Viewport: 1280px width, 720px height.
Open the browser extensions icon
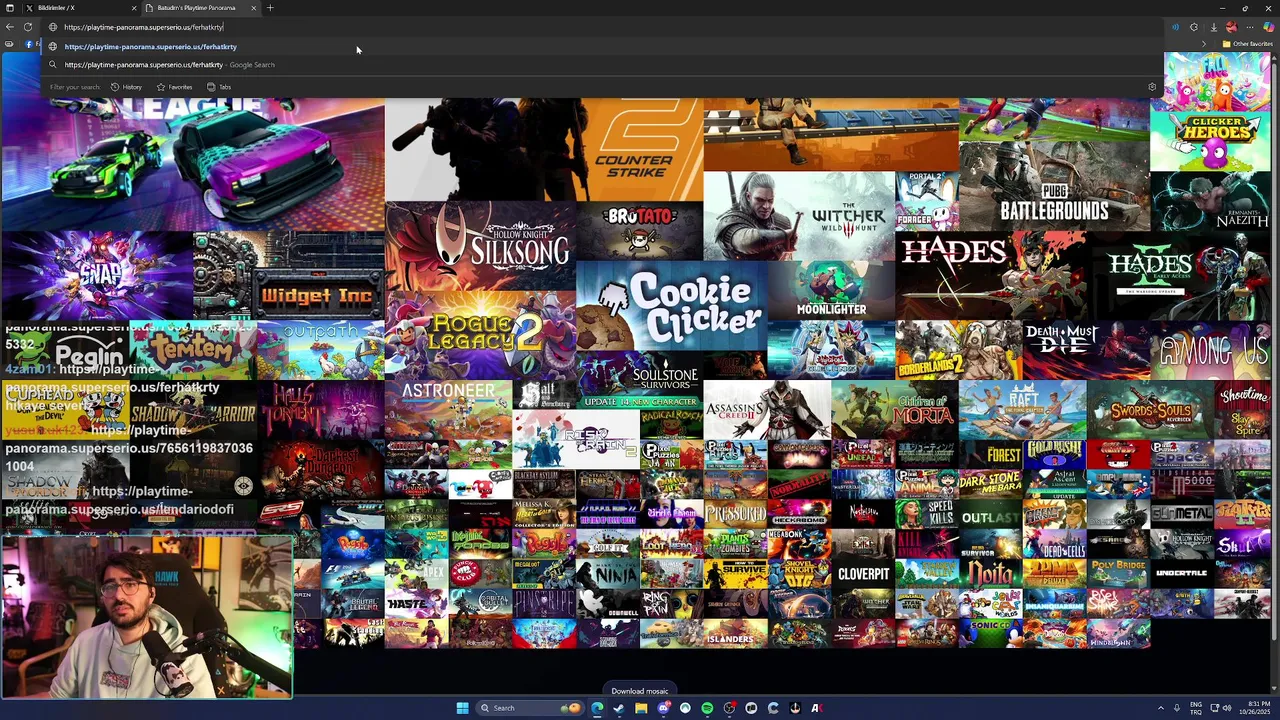tap(1194, 27)
